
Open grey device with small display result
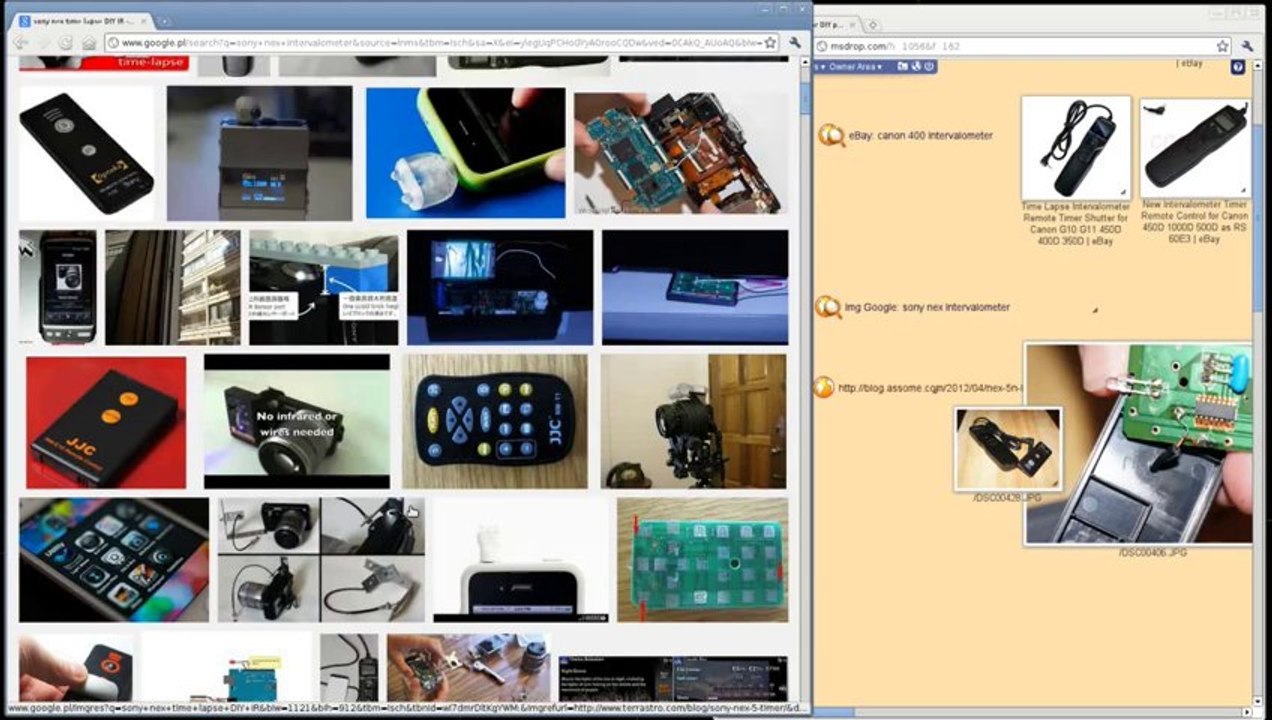click(260, 153)
